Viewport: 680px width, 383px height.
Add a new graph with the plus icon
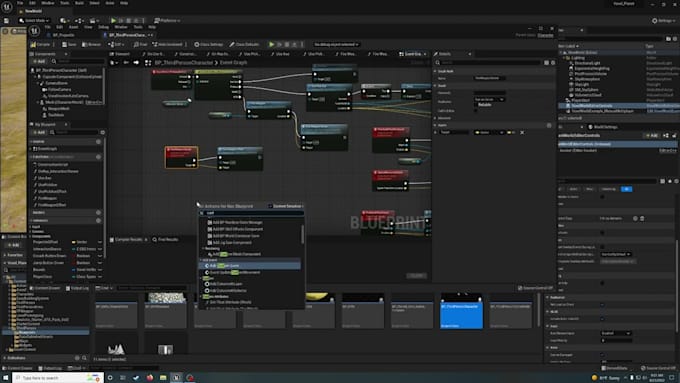point(98,141)
